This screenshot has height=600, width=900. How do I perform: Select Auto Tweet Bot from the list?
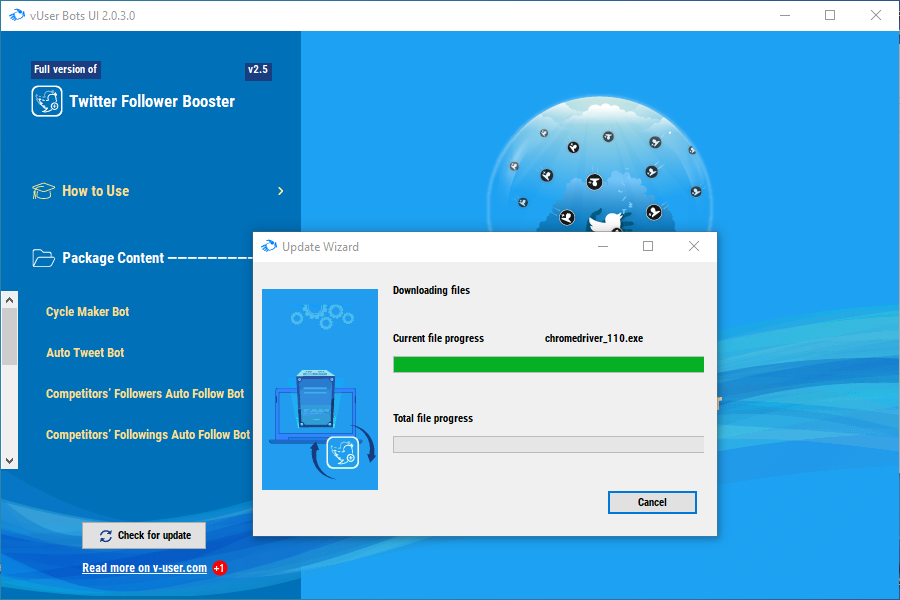85,353
